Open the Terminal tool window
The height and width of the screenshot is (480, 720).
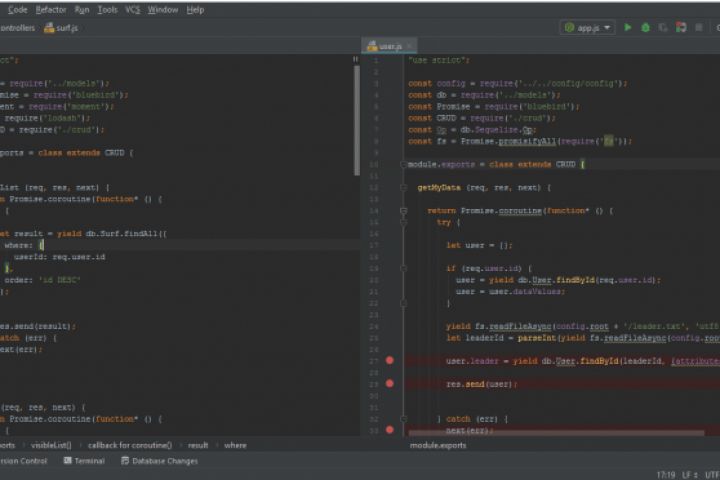(x=84, y=461)
